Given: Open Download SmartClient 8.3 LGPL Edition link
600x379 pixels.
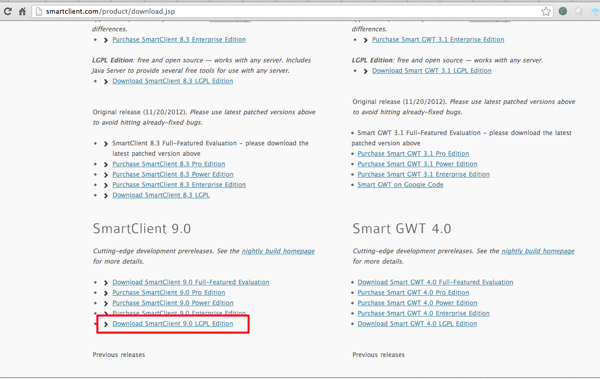Looking at the screenshot, I should 173,81.
